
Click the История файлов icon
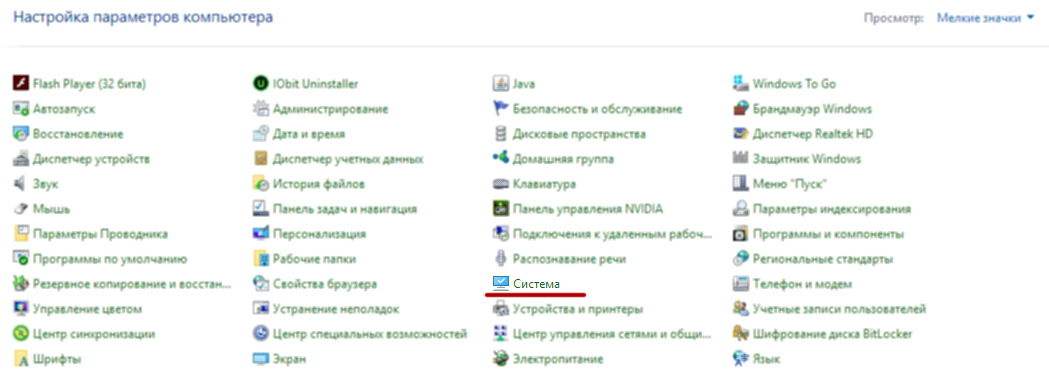(260, 183)
